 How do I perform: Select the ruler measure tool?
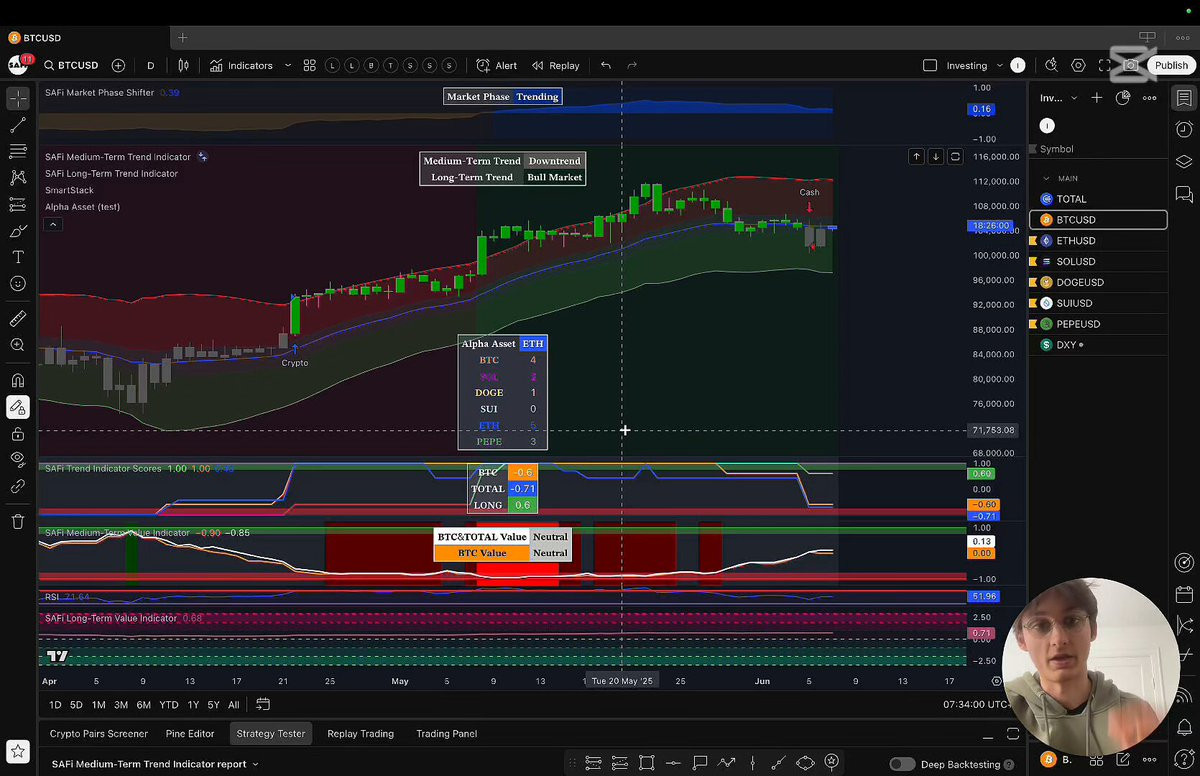18,319
